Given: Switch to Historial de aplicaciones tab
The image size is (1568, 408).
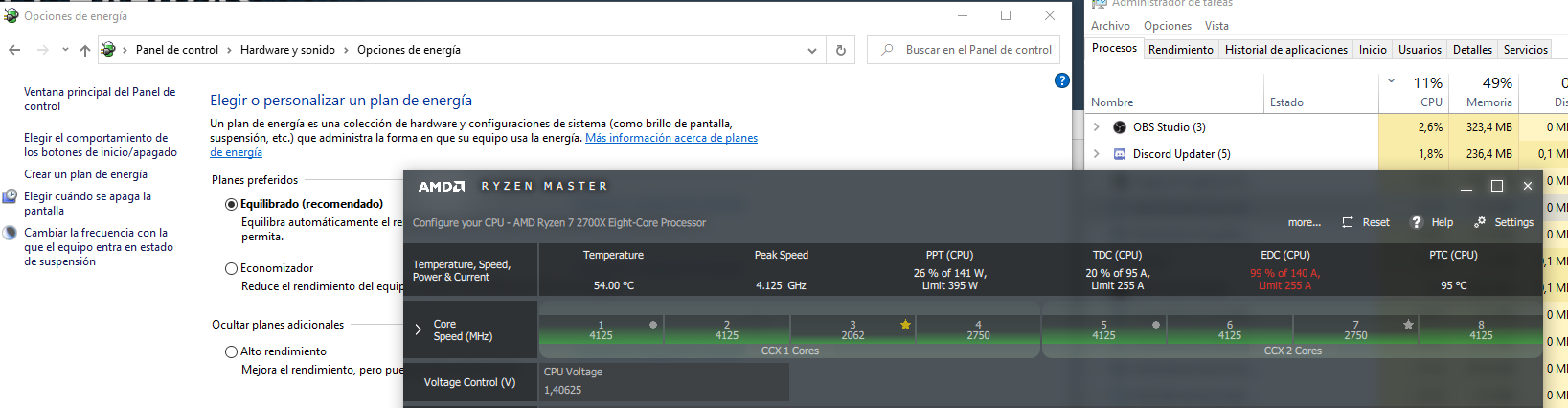Looking at the screenshot, I should [x=1286, y=50].
